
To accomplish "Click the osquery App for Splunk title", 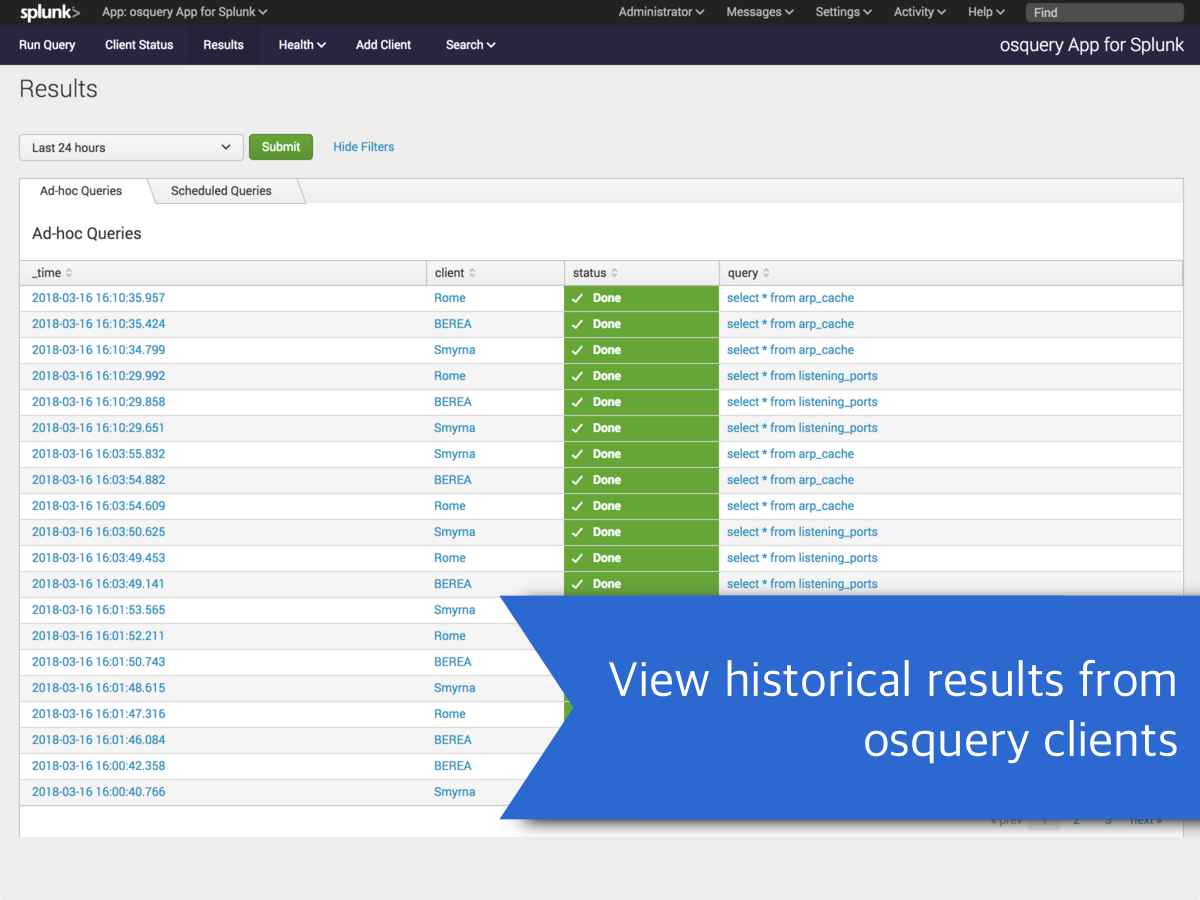I will pos(1092,45).
